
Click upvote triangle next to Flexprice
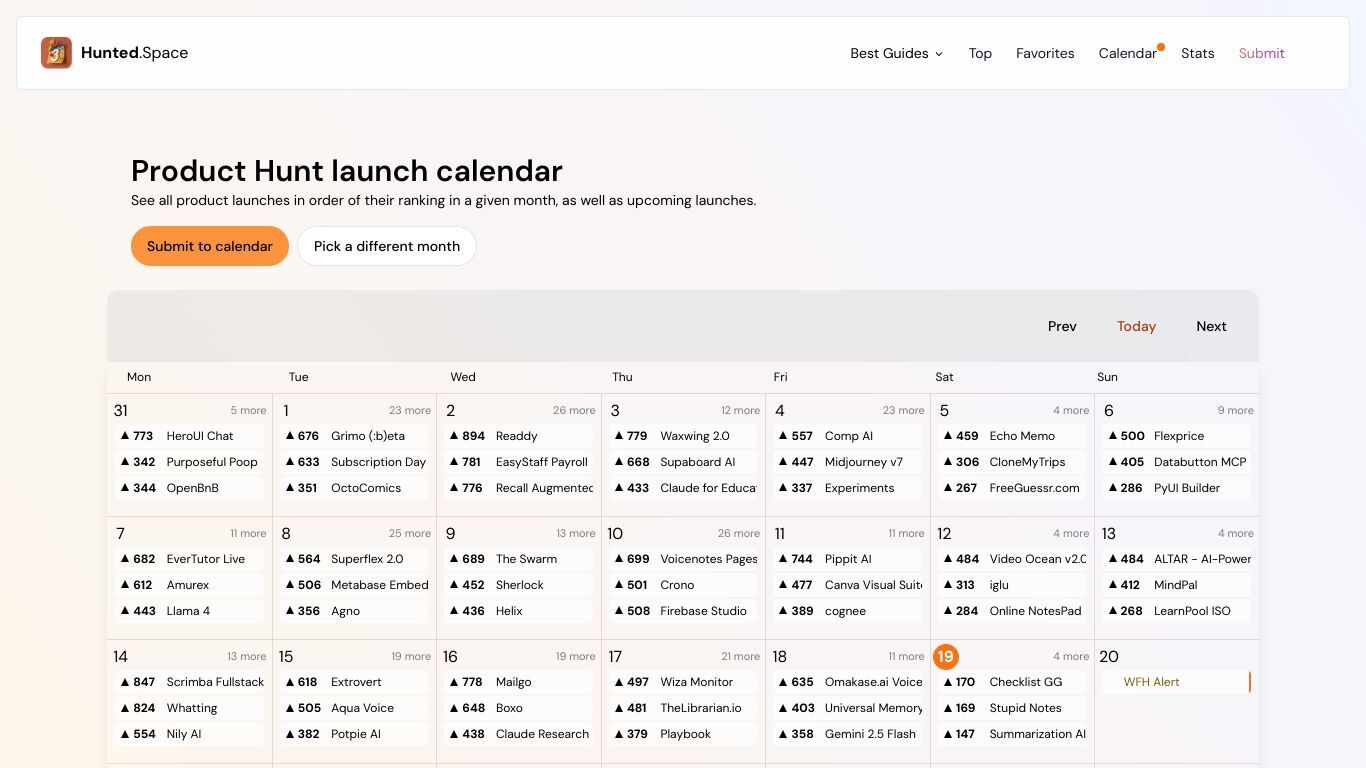tap(1112, 436)
